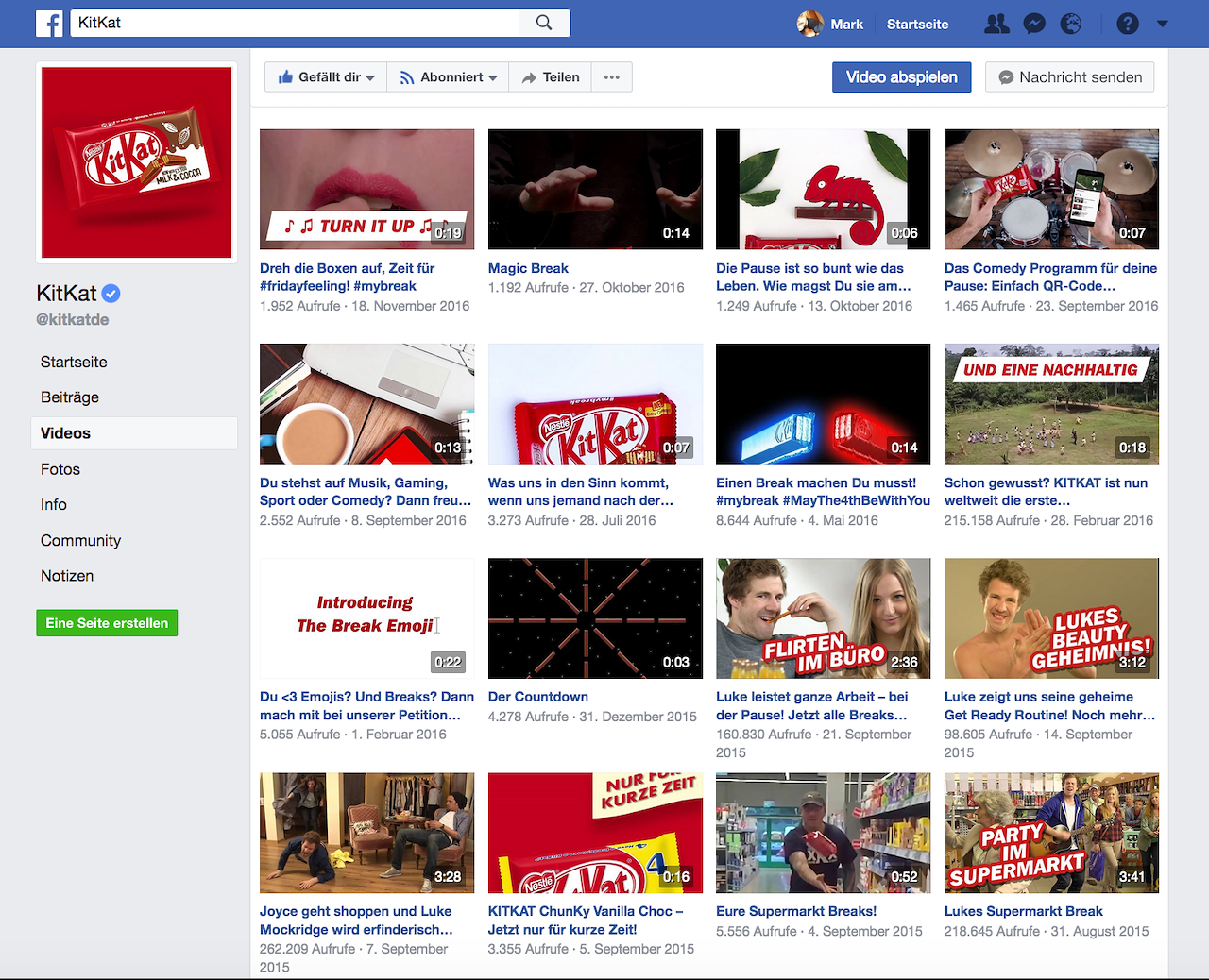
Task: Open the three-dots more options button
Action: click(612, 77)
